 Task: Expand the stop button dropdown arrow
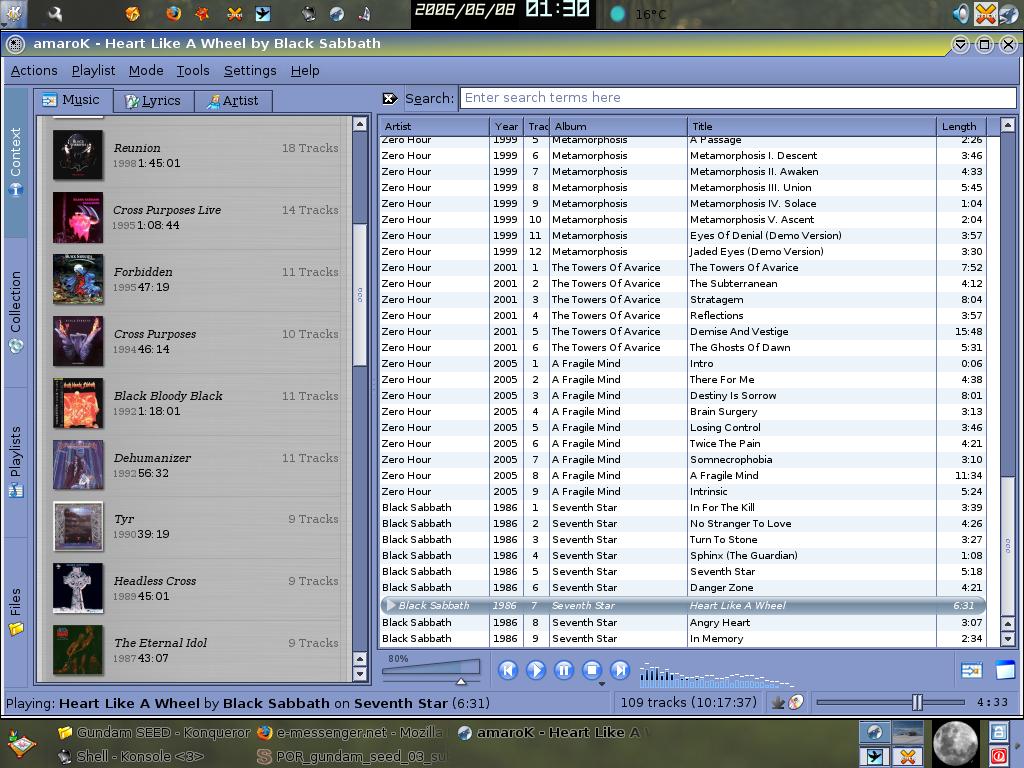coord(601,684)
